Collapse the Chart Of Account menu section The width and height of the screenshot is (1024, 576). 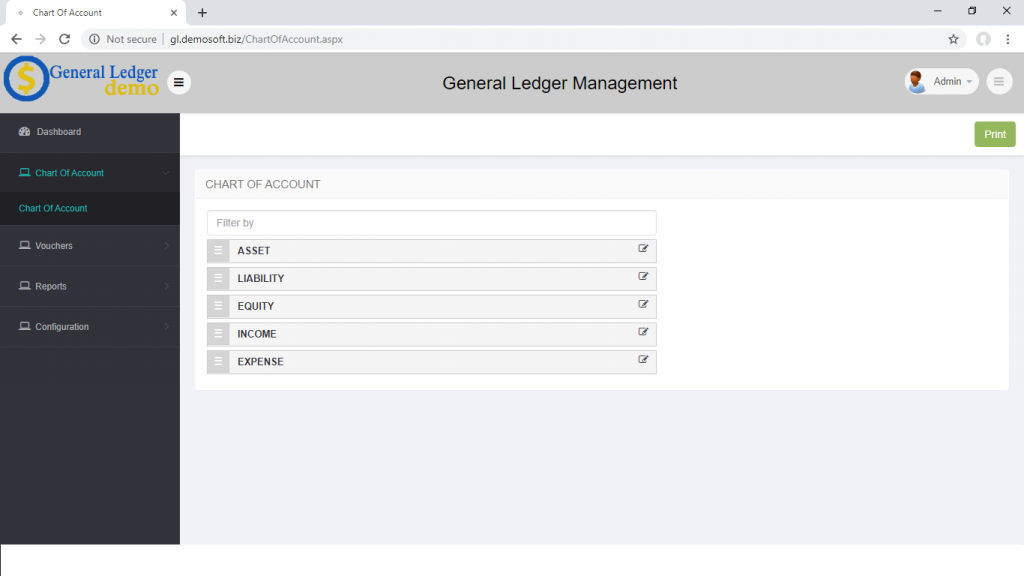pyautogui.click(x=90, y=173)
